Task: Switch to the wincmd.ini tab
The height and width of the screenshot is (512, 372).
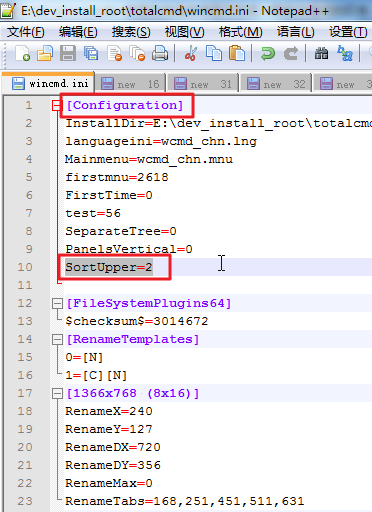Action: (48, 83)
